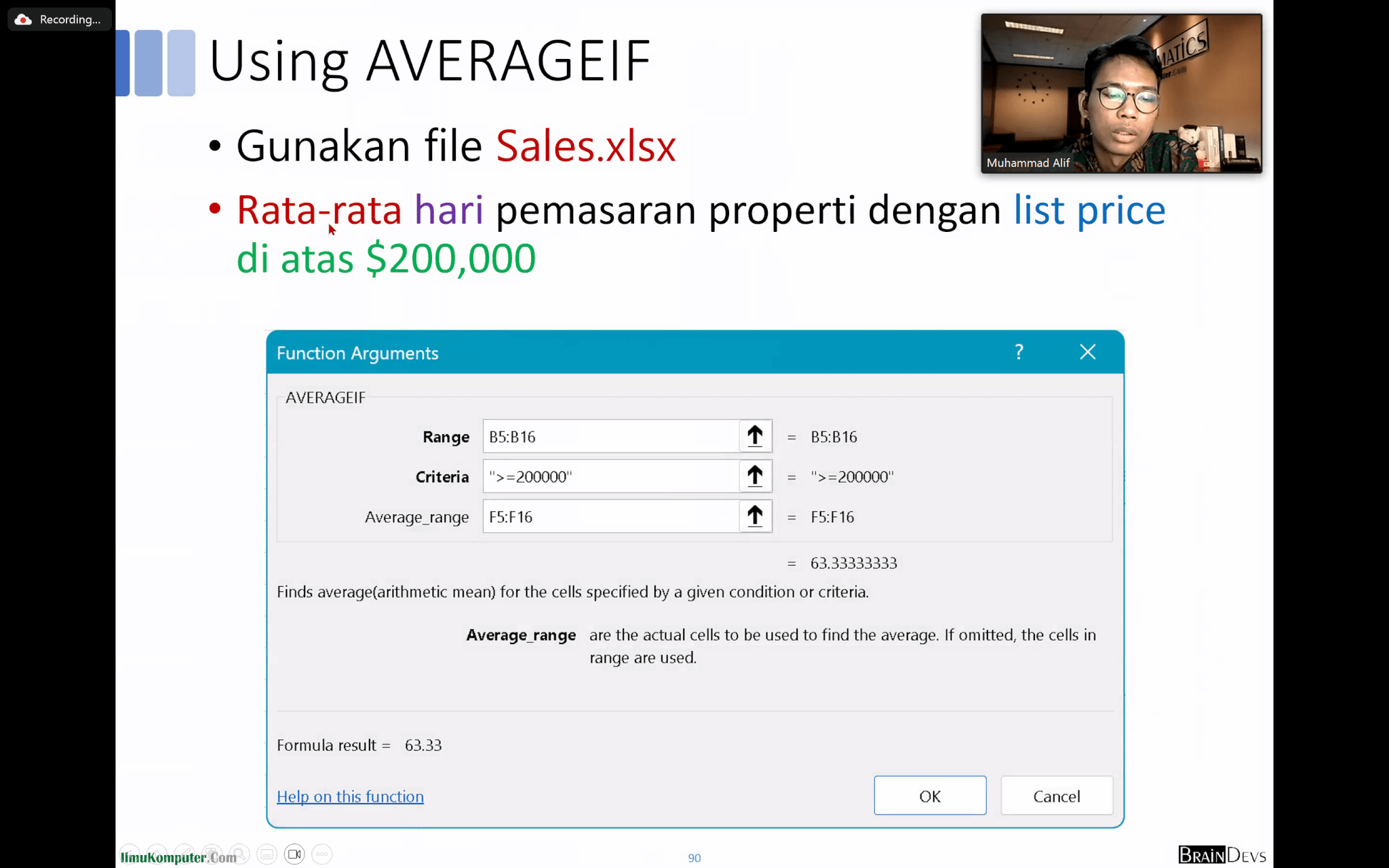
Task: Click the zoom magnifier icon in slideshow toolbar
Action: coord(239,854)
